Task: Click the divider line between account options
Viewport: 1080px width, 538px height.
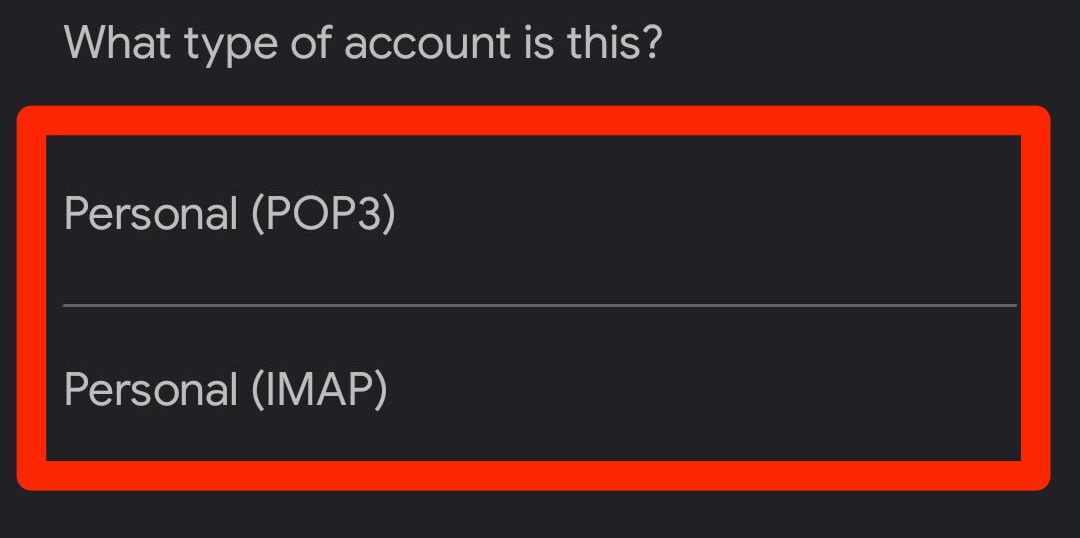Action: pos(540,305)
